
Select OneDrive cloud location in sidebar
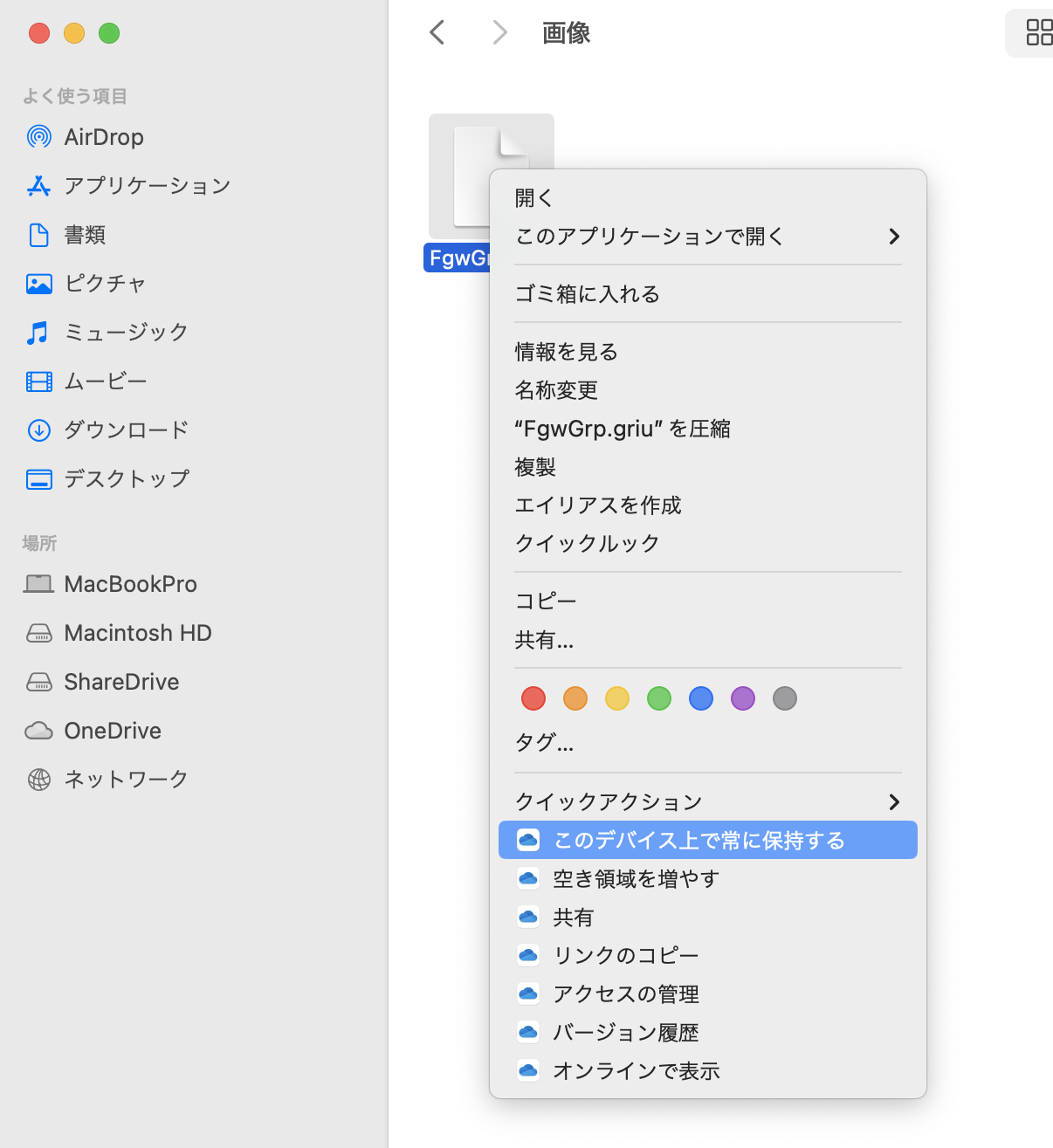[112, 731]
